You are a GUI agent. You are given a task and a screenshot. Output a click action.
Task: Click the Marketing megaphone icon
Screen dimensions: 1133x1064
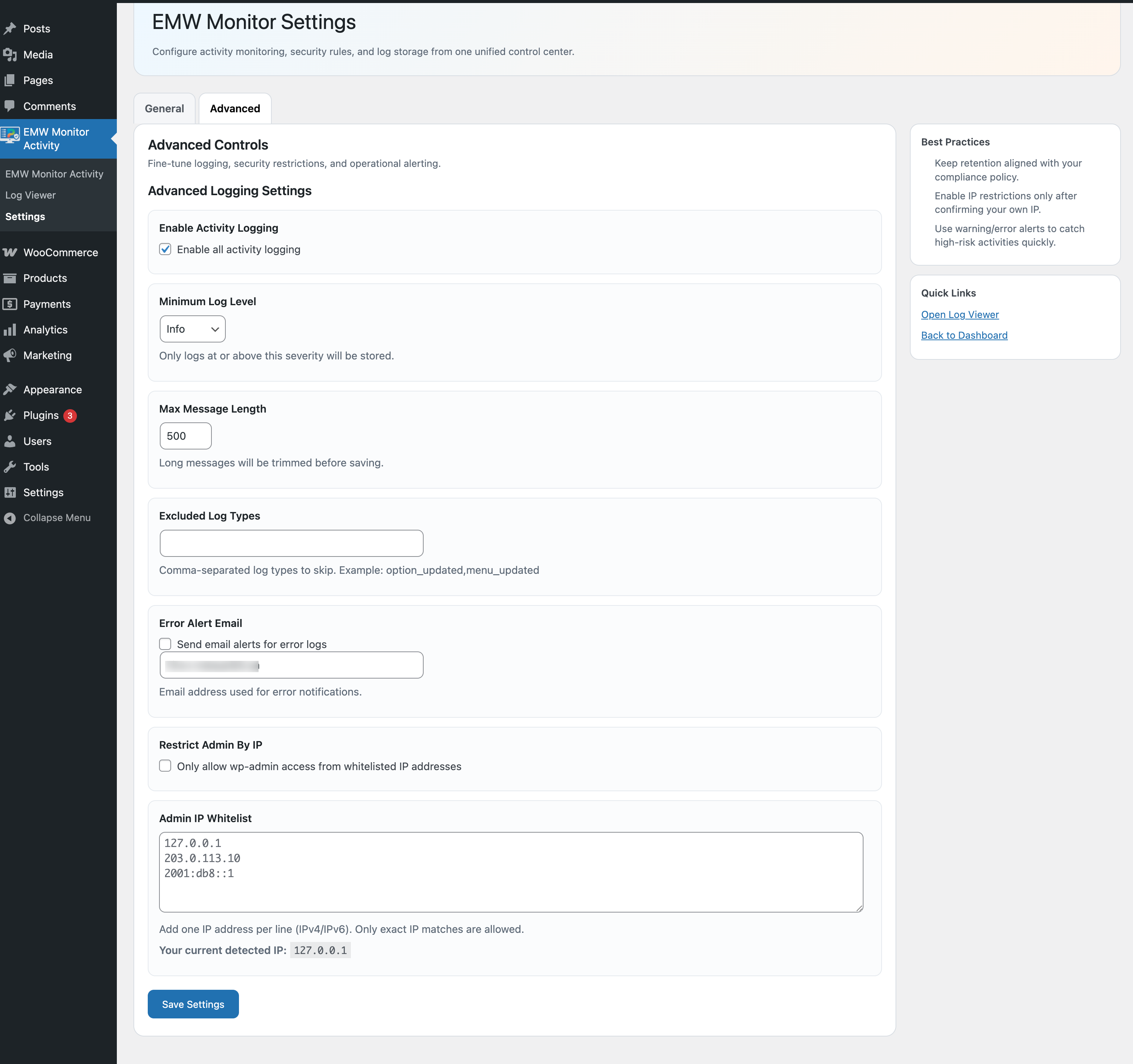point(10,355)
